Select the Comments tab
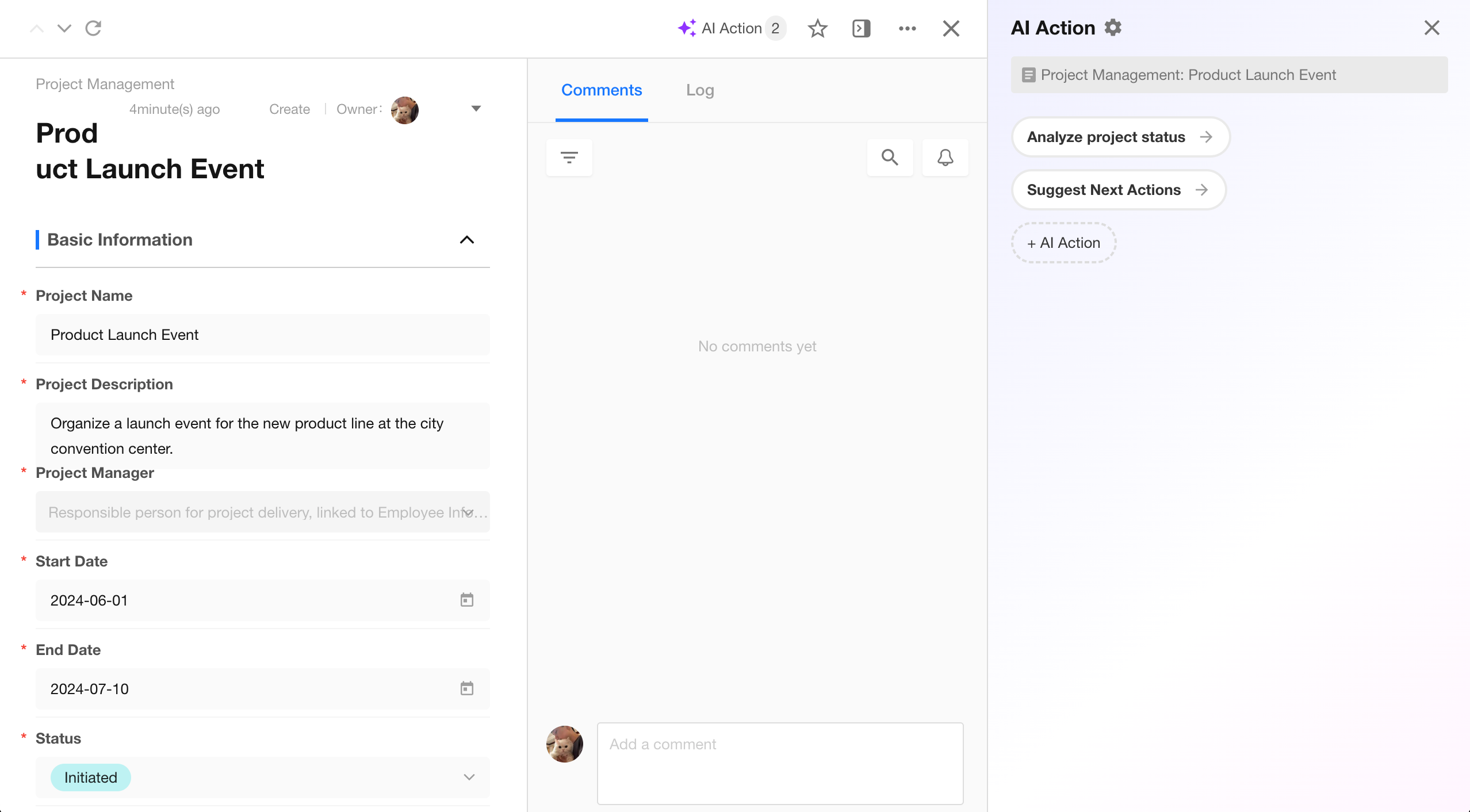 (x=601, y=90)
